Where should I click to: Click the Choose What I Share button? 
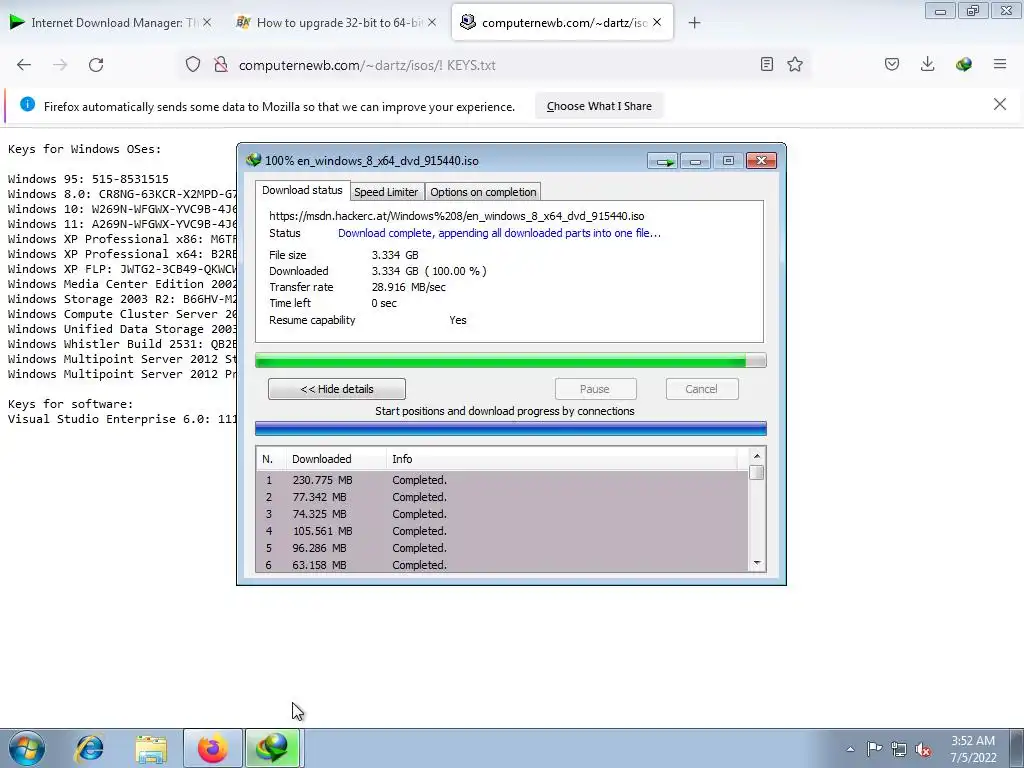pyautogui.click(x=599, y=106)
